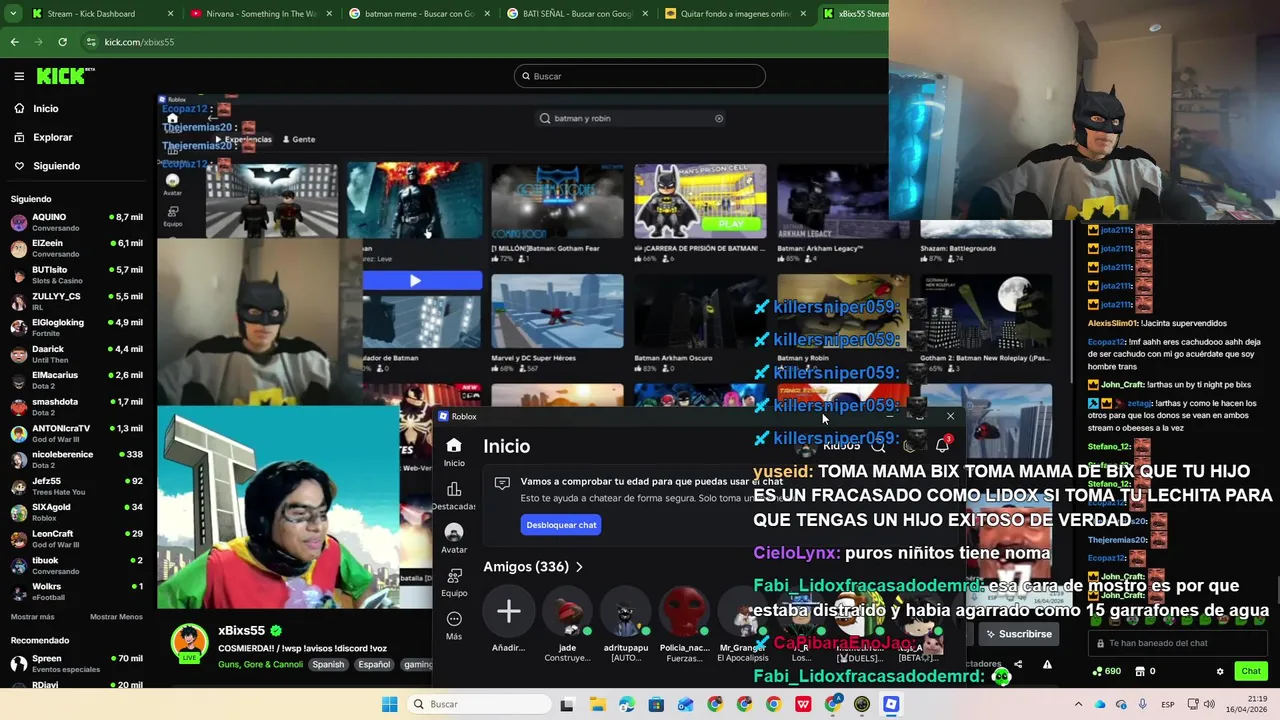Open the 690 channel points icon

tap(1107, 671)
